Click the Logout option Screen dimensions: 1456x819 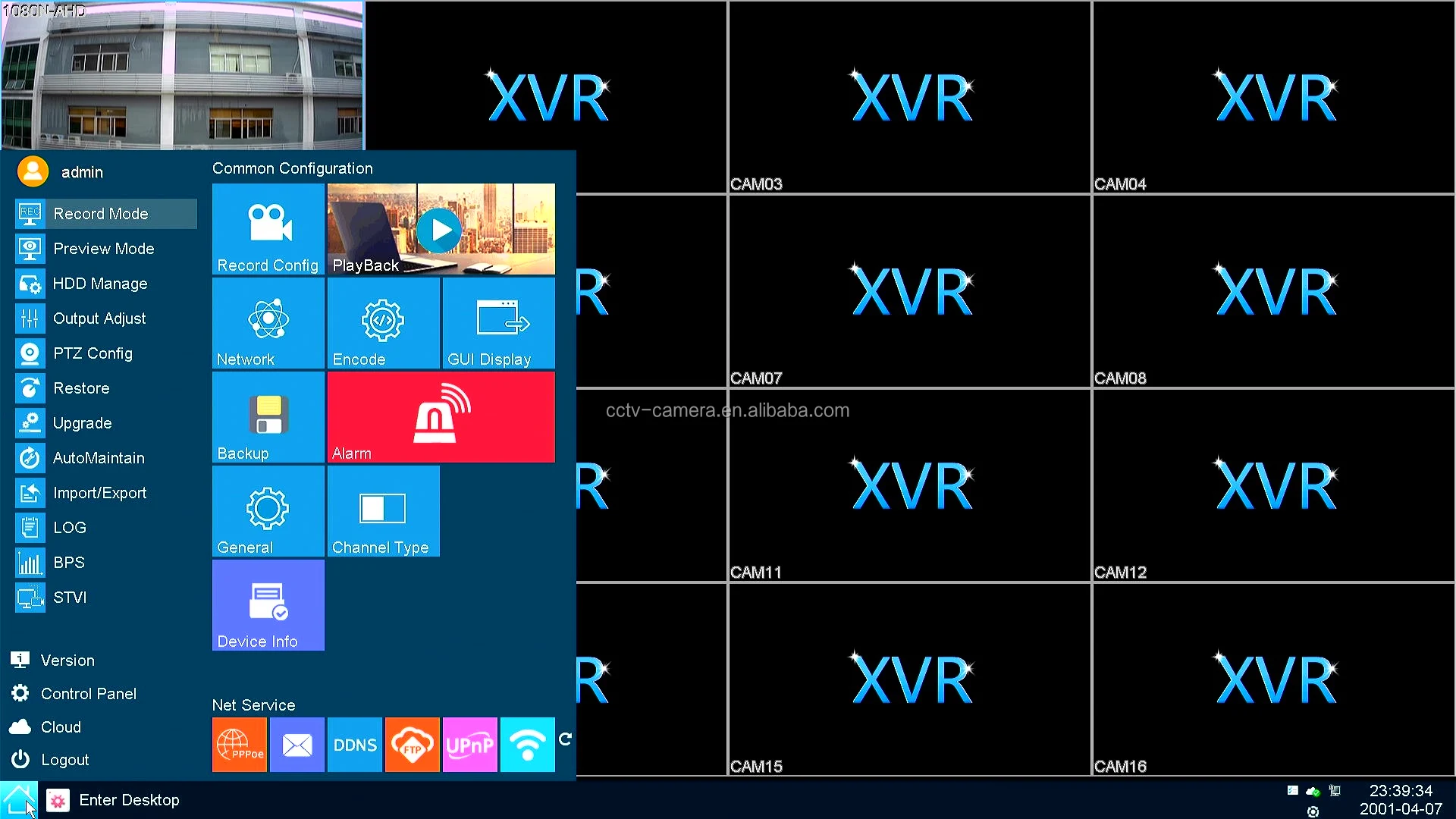(64, 760)
